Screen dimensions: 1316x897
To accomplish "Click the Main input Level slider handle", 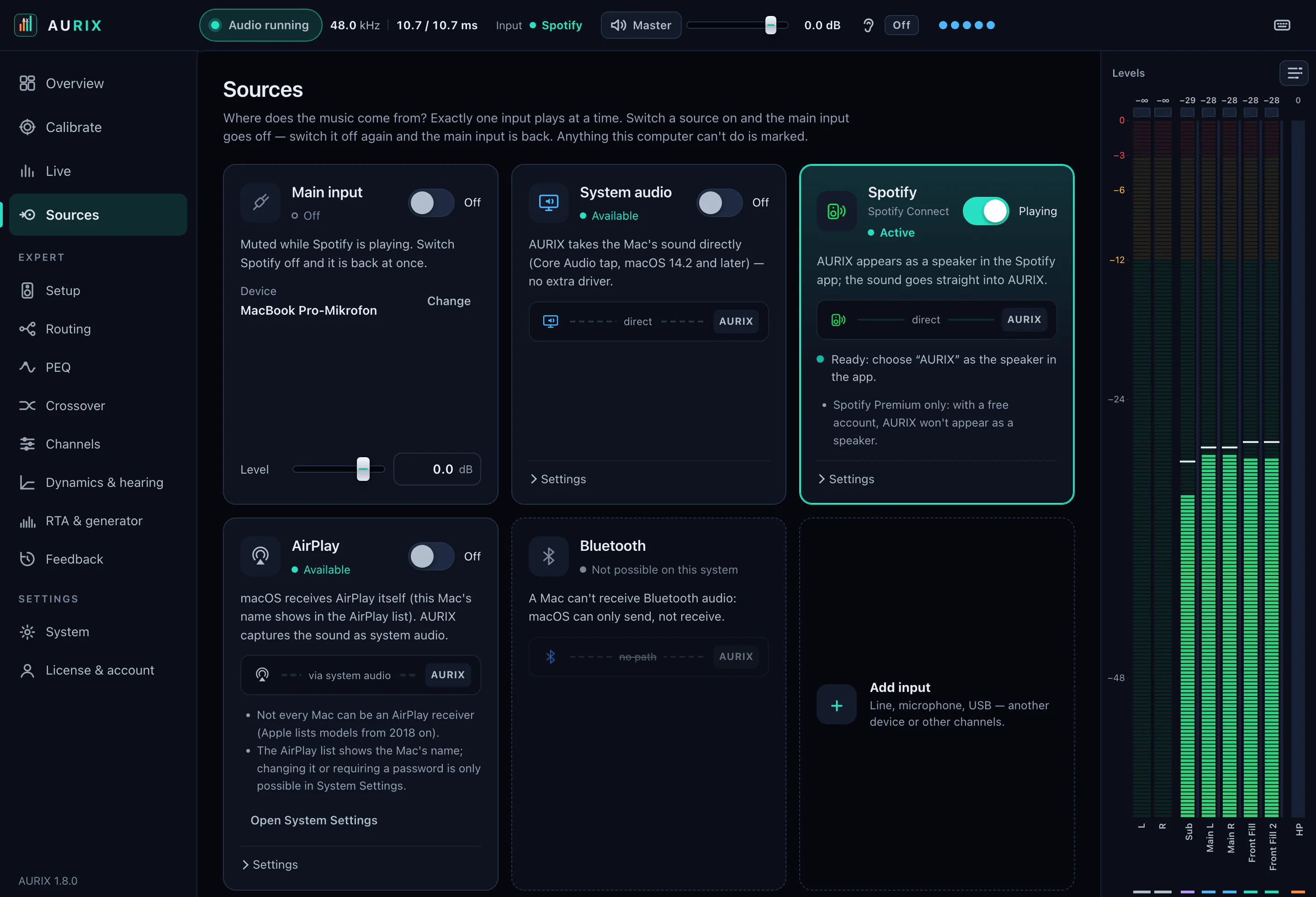I will click(x=363, y=469).
